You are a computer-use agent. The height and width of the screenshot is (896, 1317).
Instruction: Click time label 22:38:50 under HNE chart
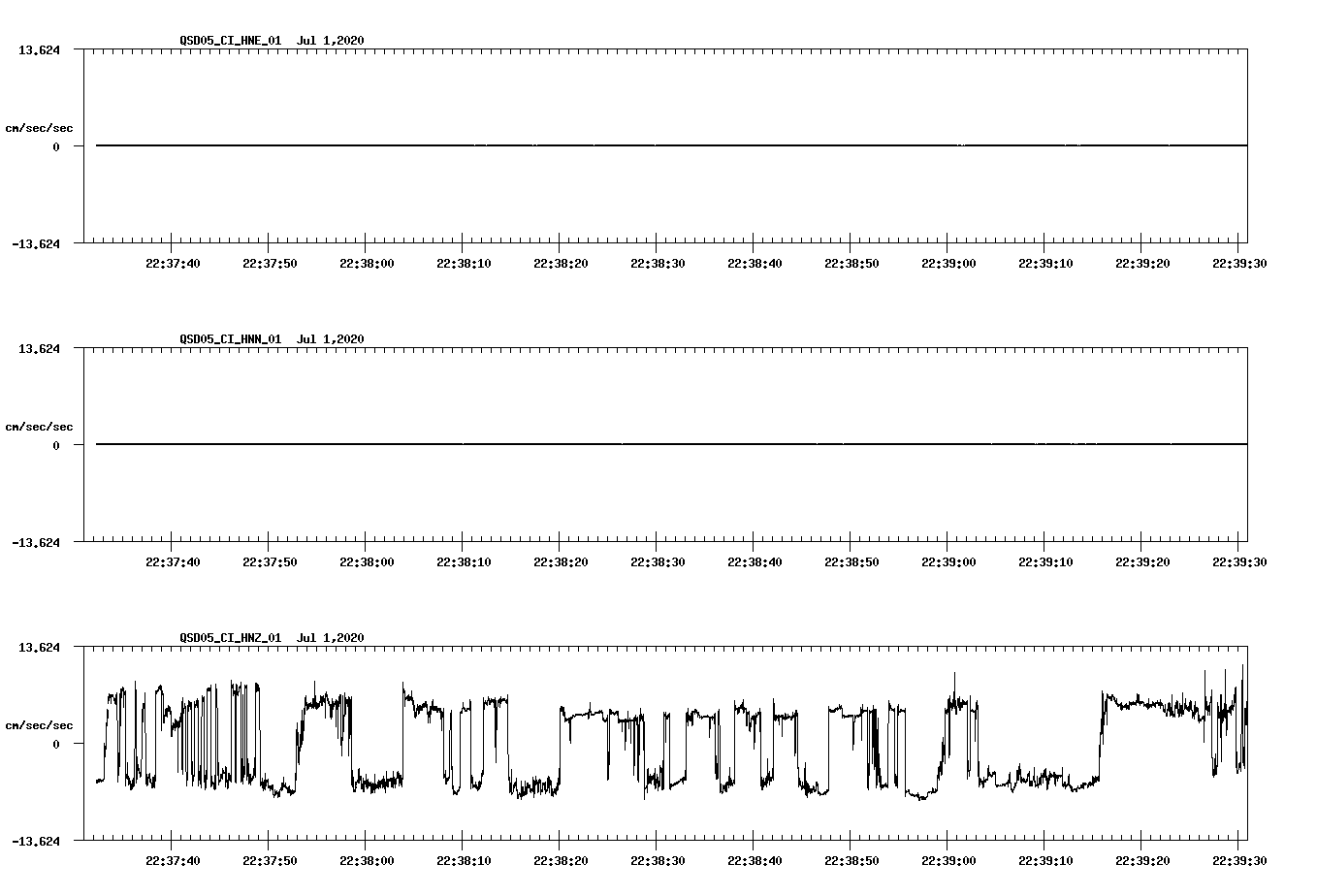(851, 263)
